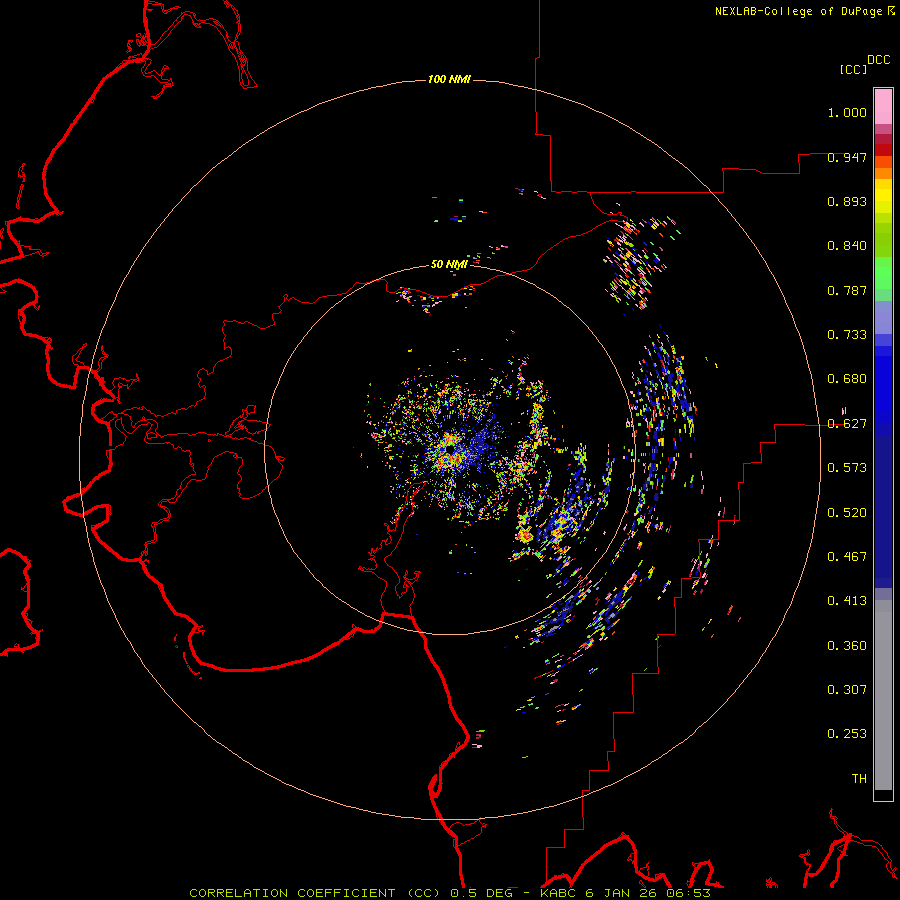
Task: Click the NEXLAB-College of DuPage credit text
Action: [799, 11]
